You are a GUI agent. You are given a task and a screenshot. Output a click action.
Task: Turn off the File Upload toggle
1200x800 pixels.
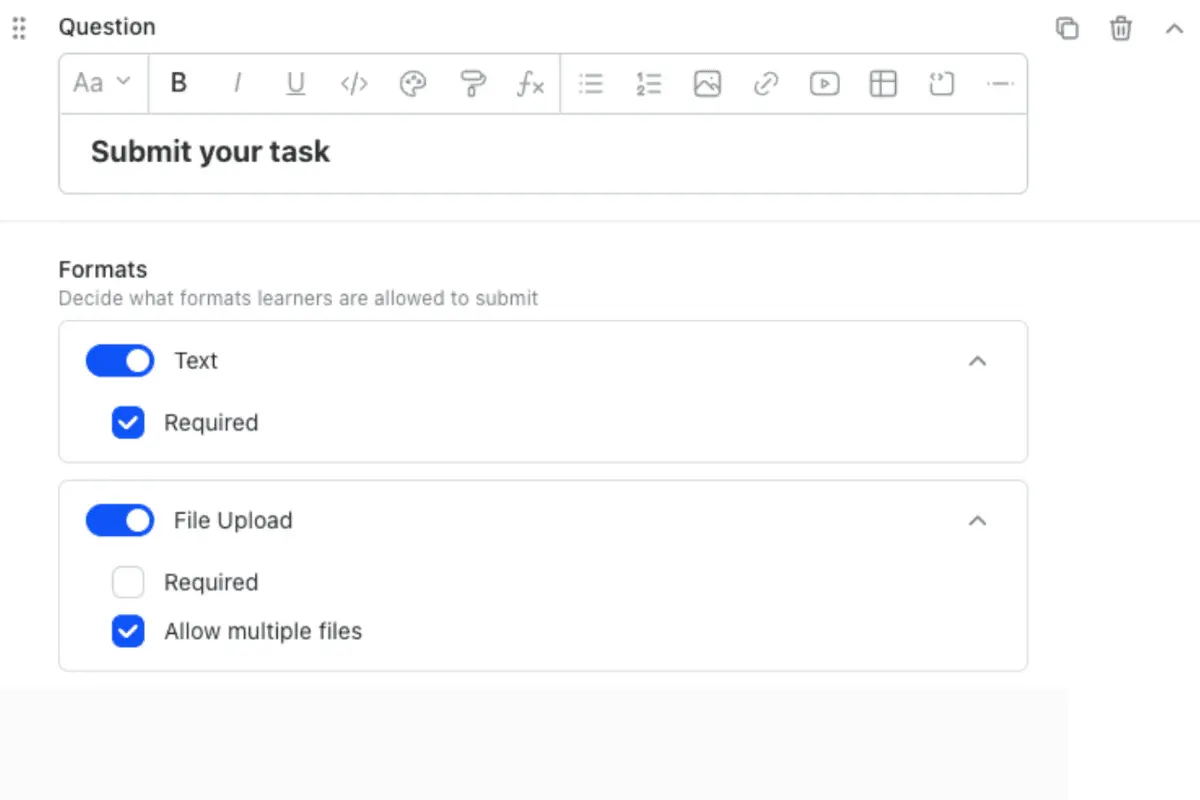click(x=120, y=521)
